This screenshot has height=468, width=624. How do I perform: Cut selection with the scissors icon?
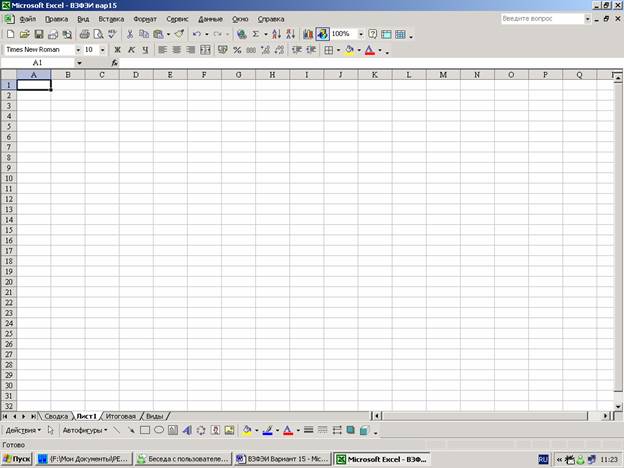click(130, 34)
